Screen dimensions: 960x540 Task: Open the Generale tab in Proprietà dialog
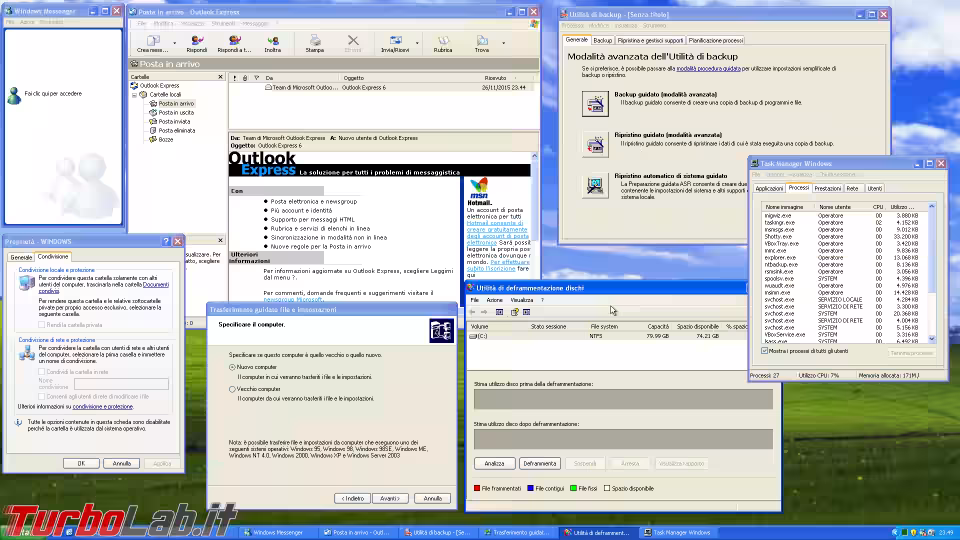pos(21,257)
